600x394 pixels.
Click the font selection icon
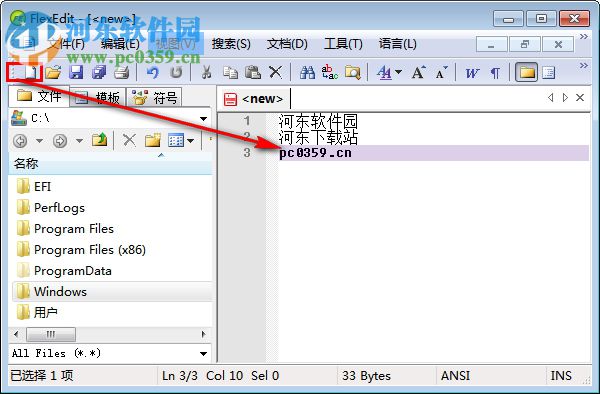click(385, 72)
